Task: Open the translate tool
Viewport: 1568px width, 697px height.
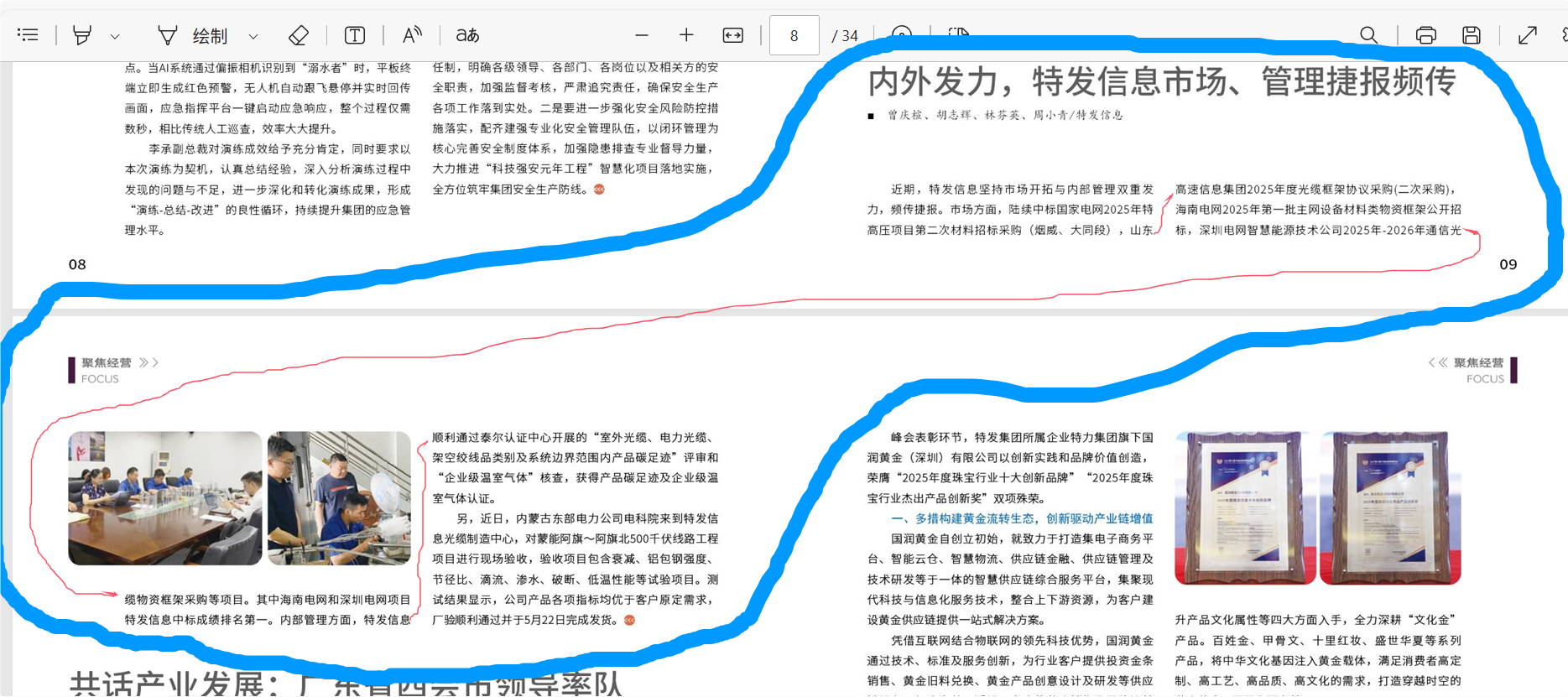Action: click(x=467, y=35)
